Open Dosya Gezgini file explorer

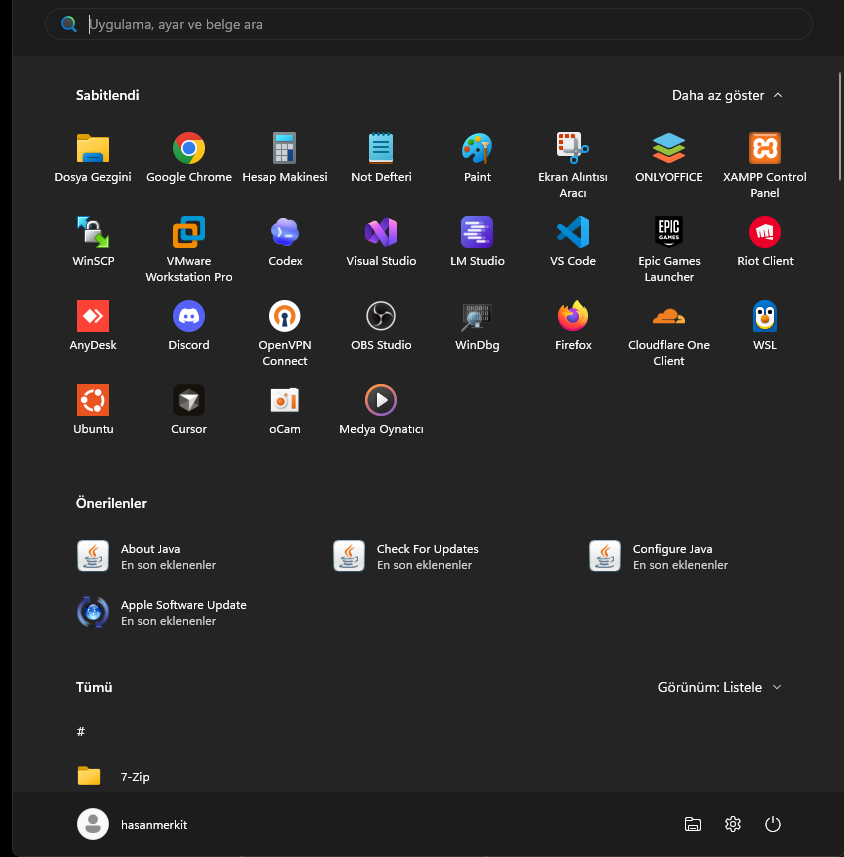point(93,157)
